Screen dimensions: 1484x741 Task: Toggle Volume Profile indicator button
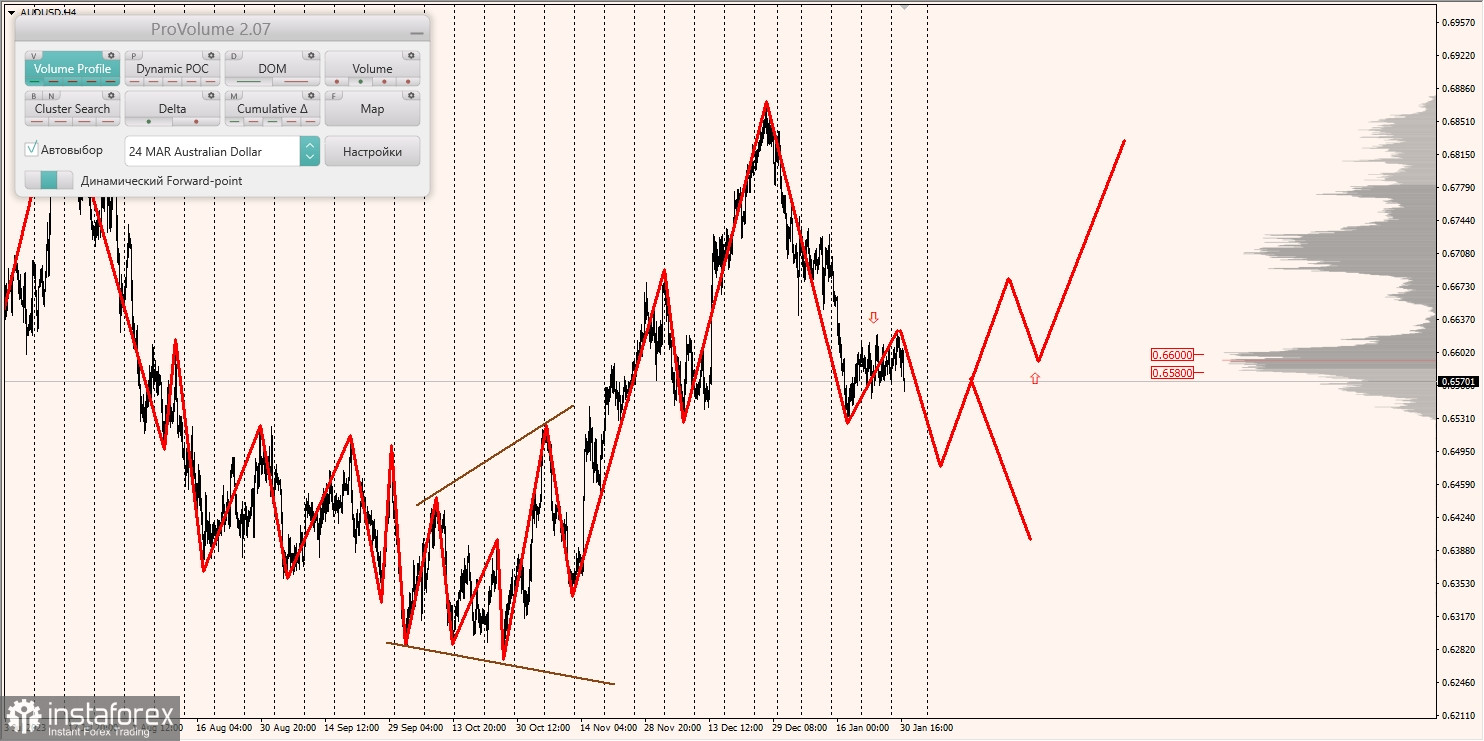pos(72,69)
